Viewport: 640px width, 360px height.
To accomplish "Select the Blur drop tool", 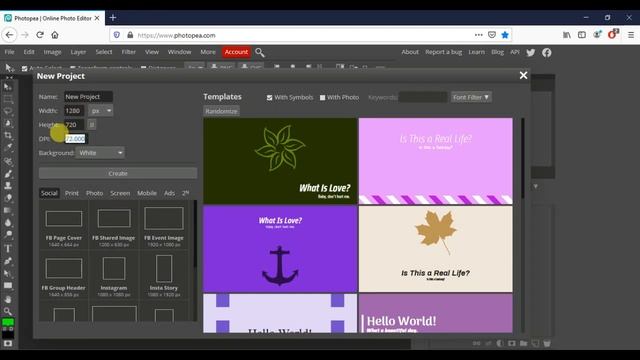I will [x=8, y=222].
